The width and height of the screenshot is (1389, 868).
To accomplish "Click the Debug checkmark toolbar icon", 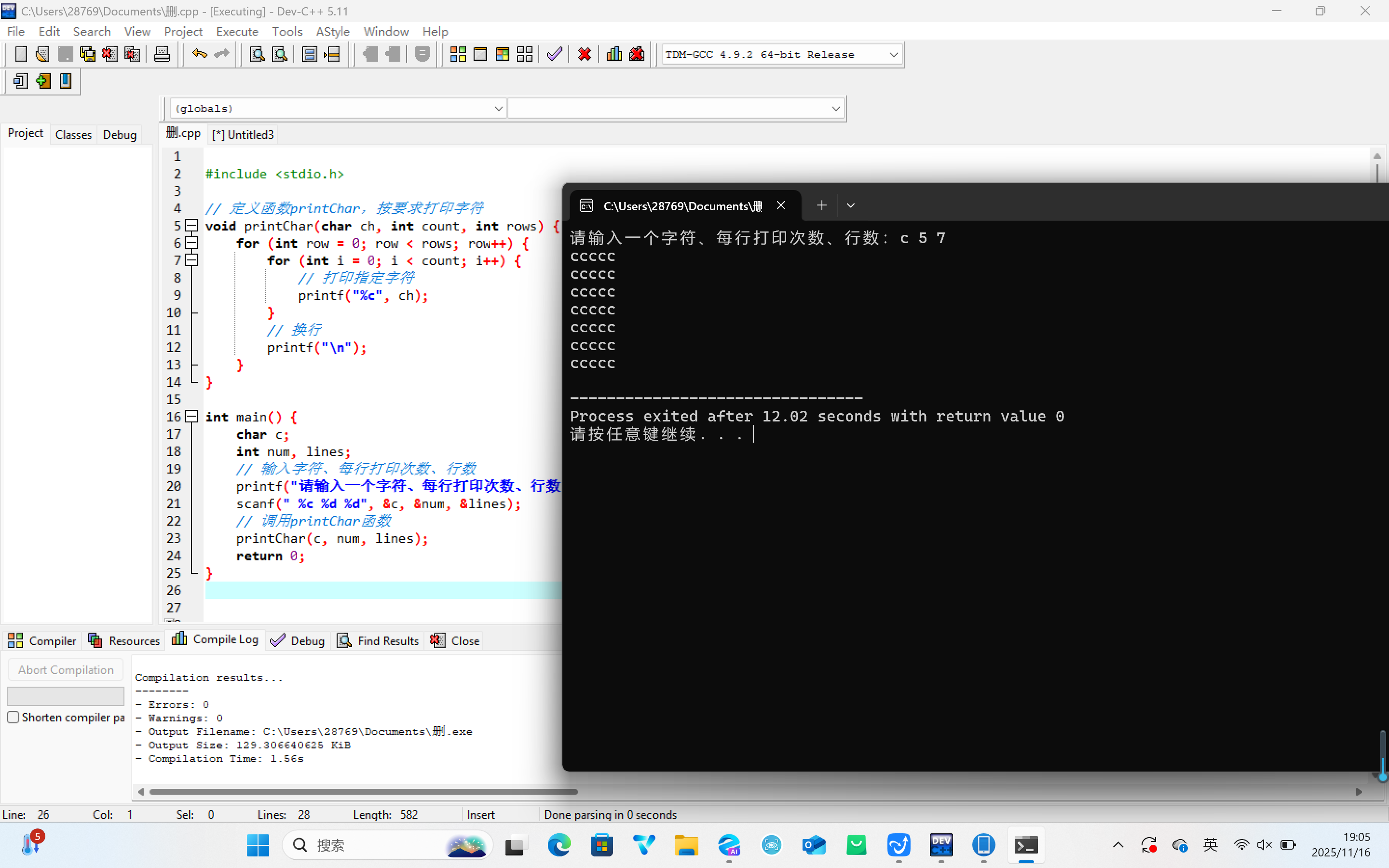I will coord(554,54).
